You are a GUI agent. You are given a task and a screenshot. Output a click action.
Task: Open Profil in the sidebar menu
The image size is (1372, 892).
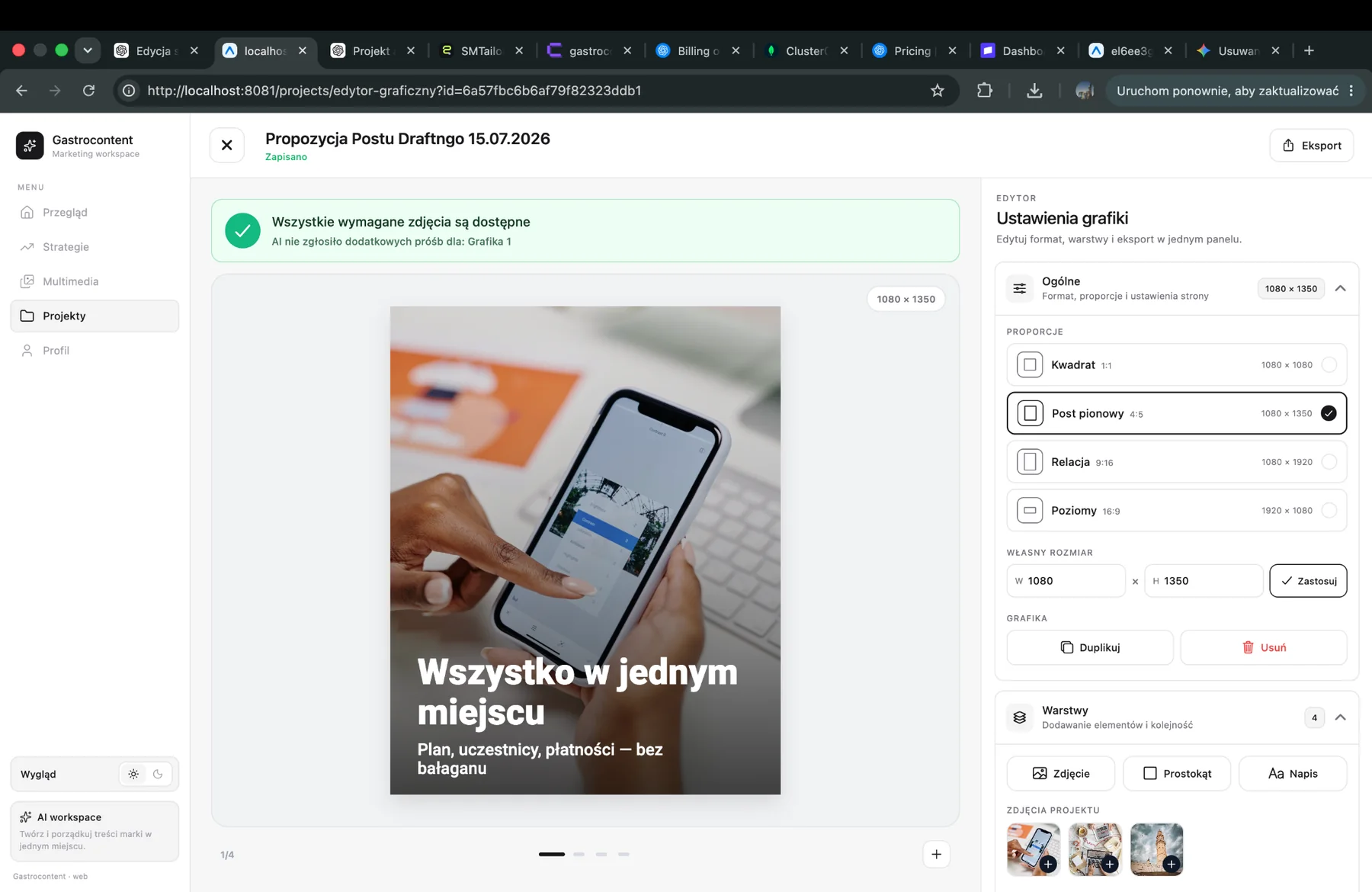[x=95, y=350]
